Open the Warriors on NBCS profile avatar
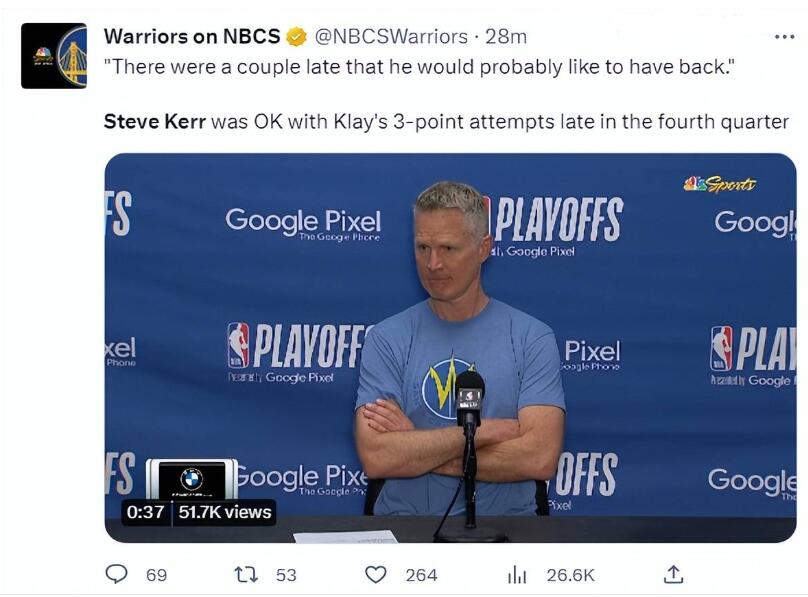 54,56
